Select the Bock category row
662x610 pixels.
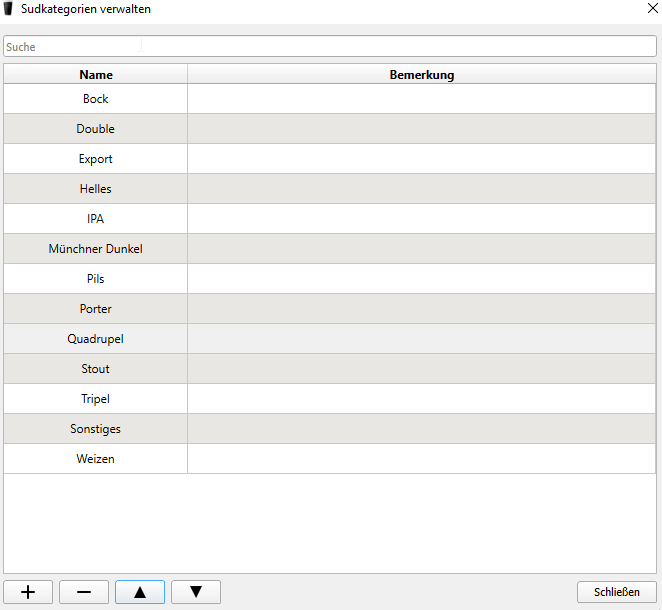click(x=96, y=99)
